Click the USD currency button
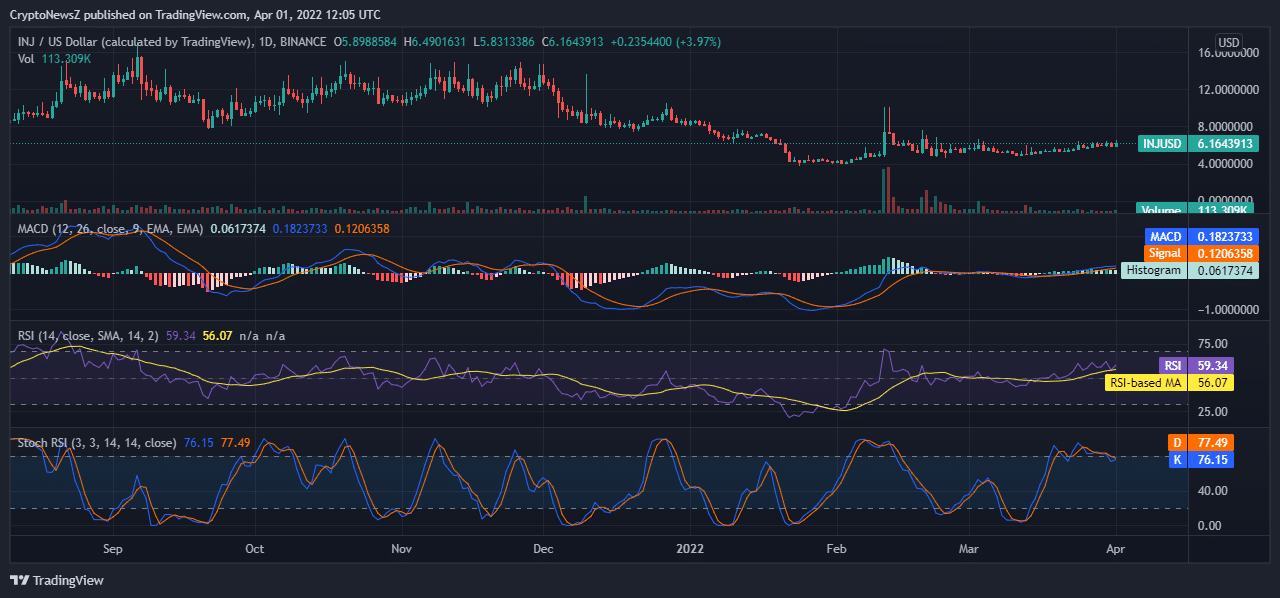 (x=1228, y=43)
